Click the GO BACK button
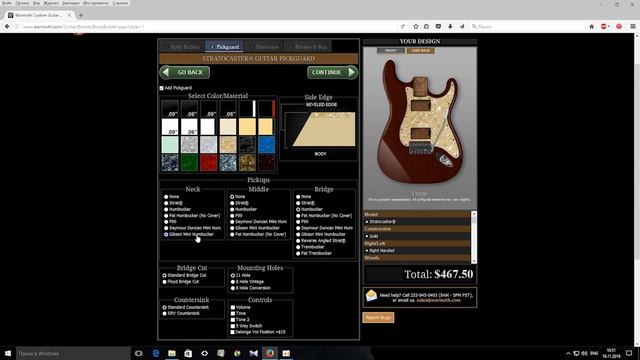The width and height of the screenshot is (640, 360). (x=184, y=72)
